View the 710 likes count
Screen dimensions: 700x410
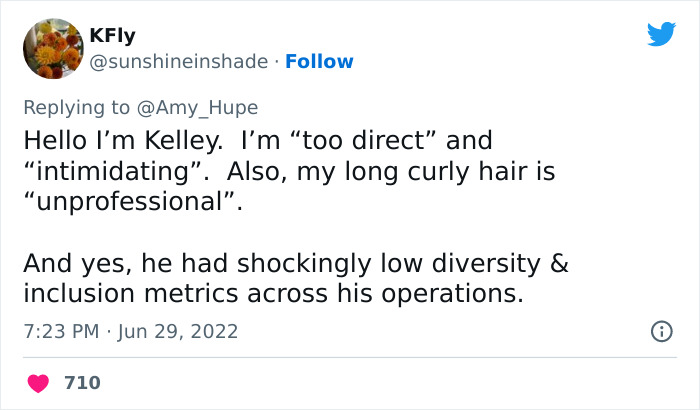click(x=82, y=383)
